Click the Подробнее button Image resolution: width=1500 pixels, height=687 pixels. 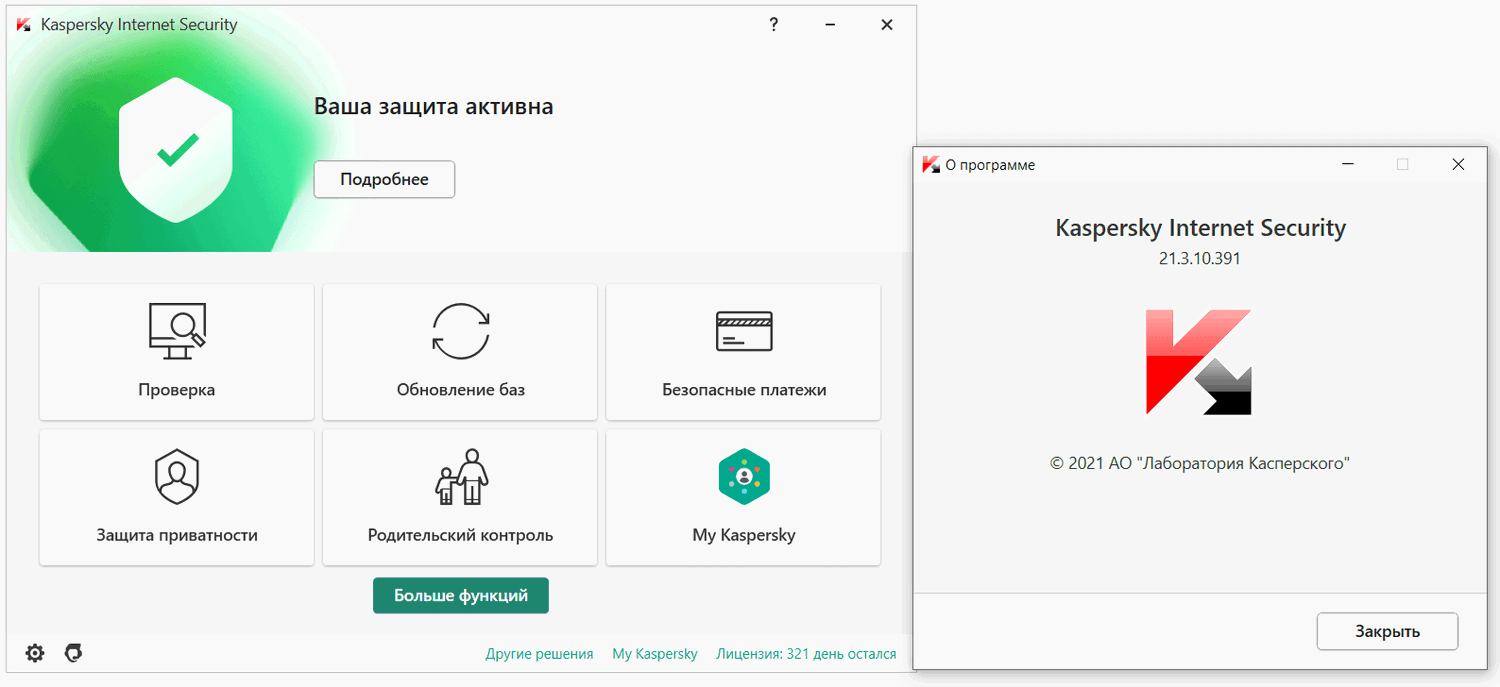point(384,179)
